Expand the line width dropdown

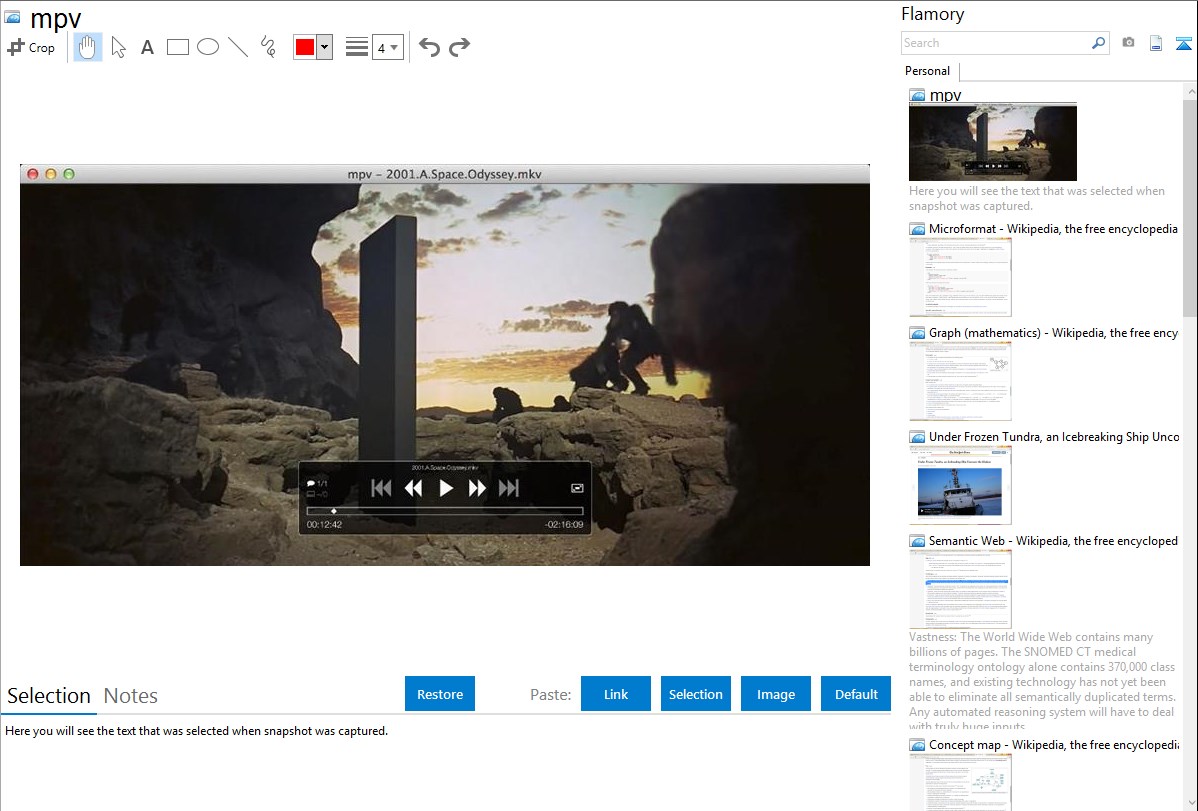tap(388, 47)
